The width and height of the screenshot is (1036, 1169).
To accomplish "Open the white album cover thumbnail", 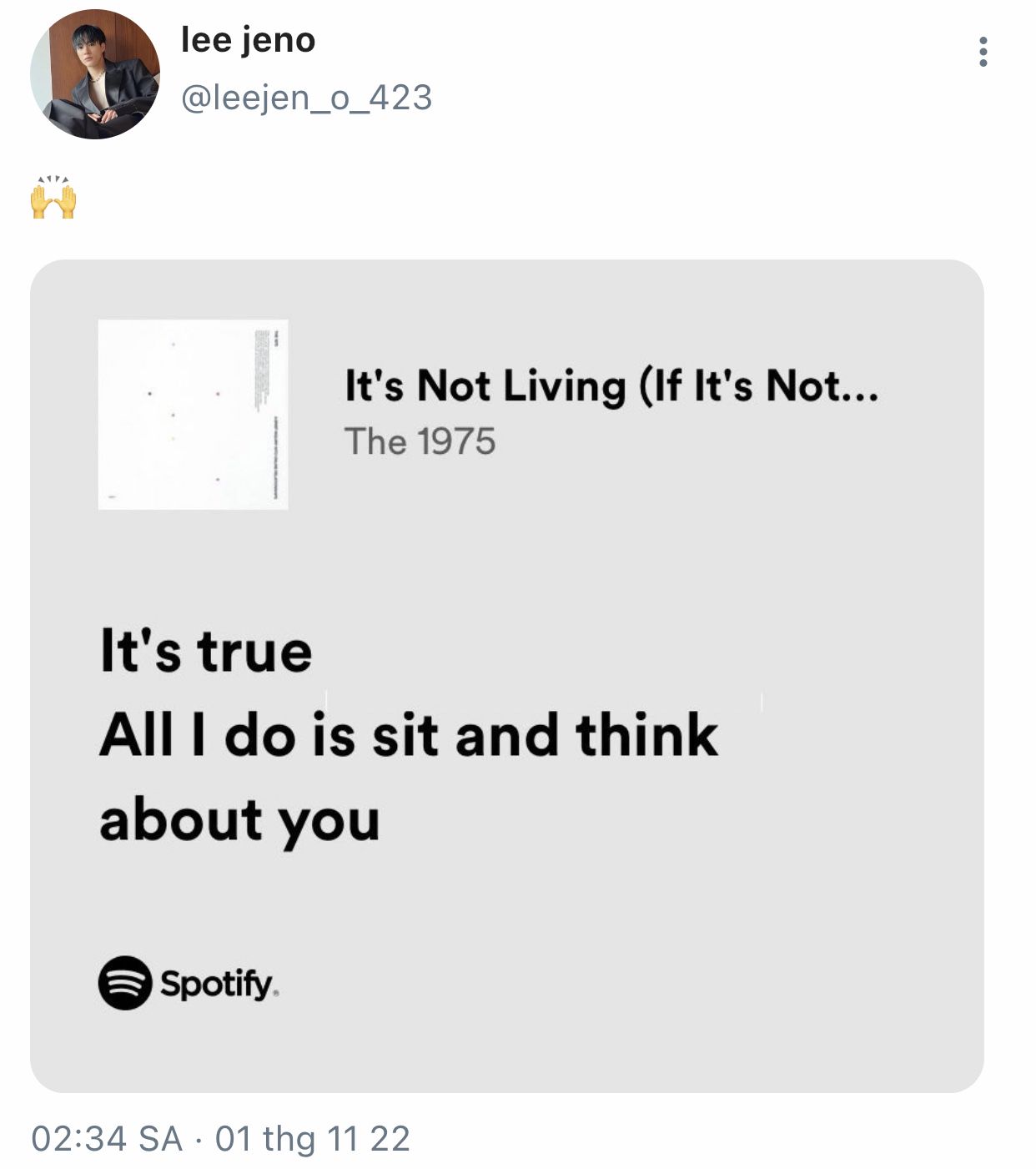I will point(193,414).
